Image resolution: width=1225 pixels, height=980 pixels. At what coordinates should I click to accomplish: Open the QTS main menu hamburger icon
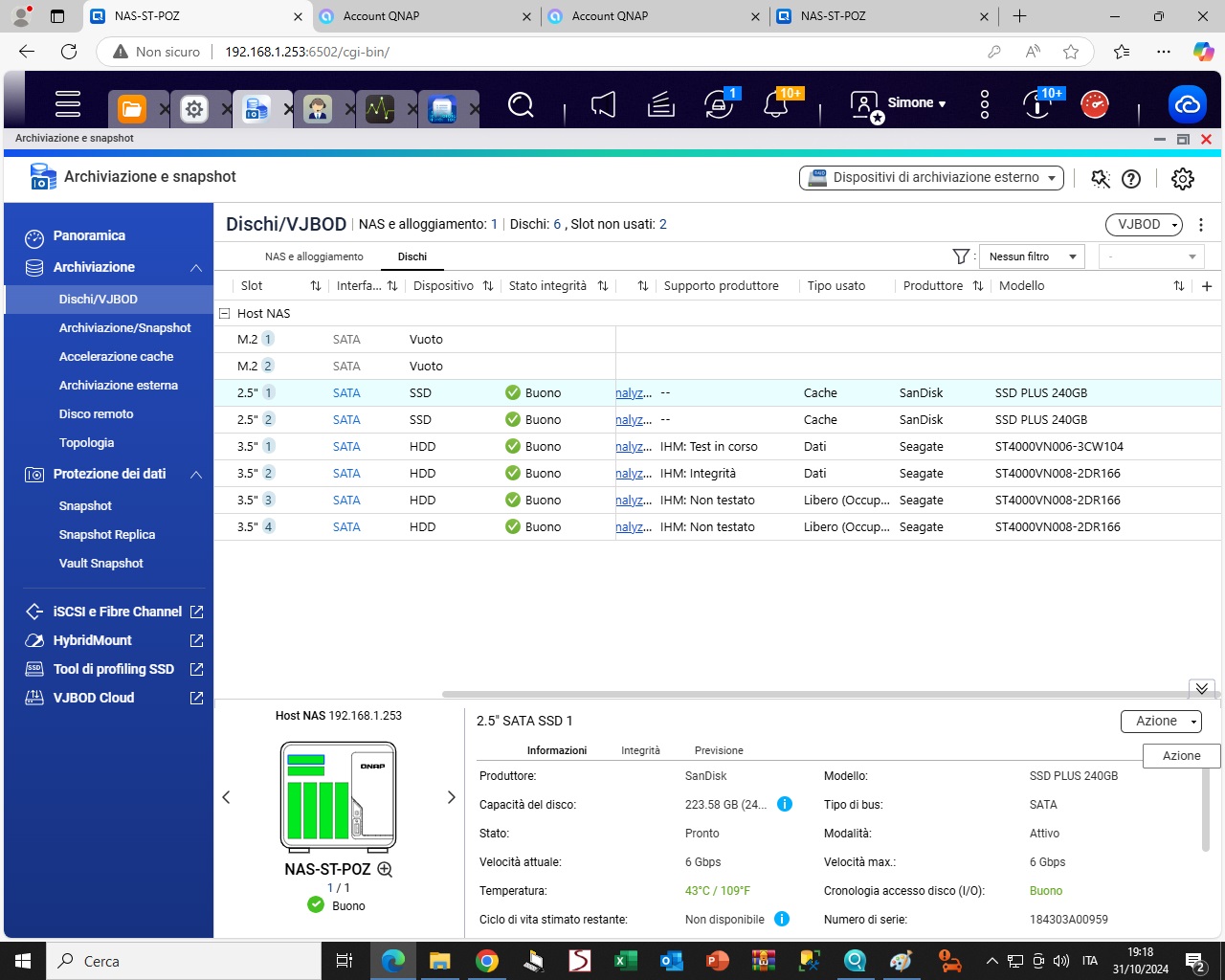coord(67,103)
